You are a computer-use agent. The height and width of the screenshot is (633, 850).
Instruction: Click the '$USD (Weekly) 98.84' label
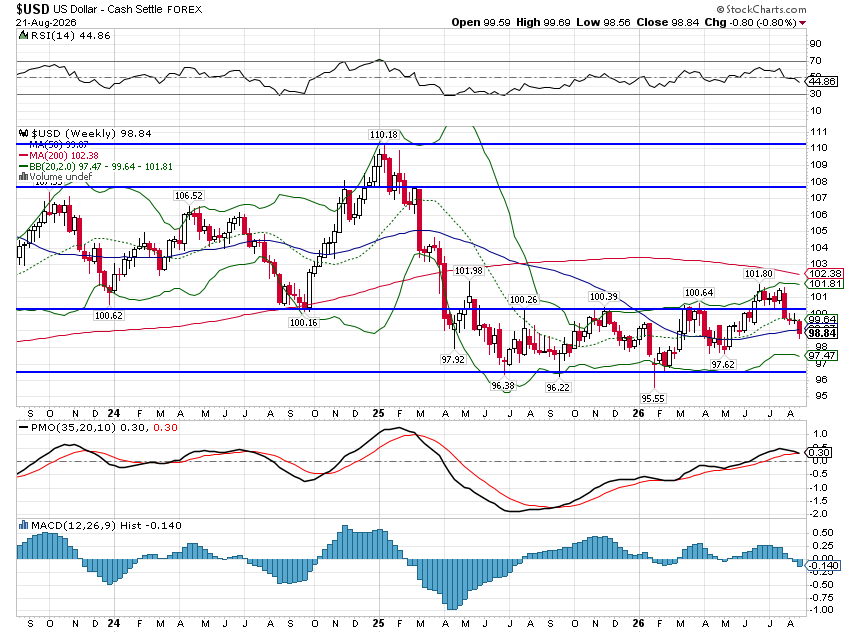pyautogui.click(x=91, y=133)
